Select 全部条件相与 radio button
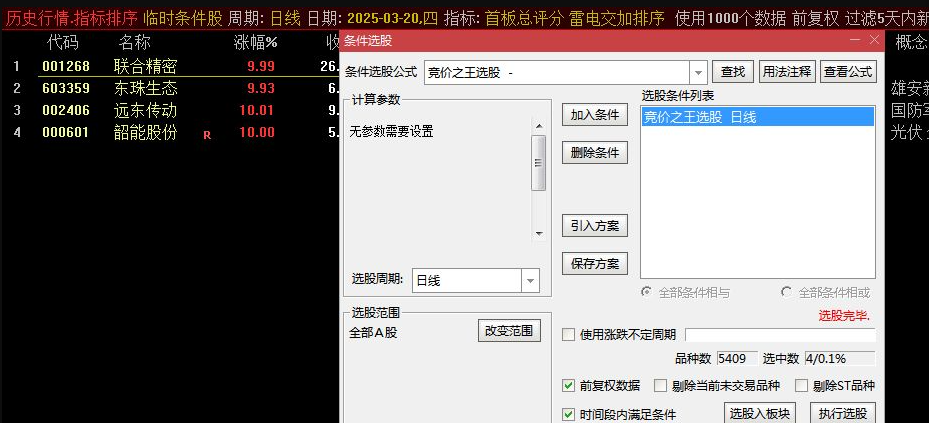This screenshot has width=929, height=423. point(648,292)
